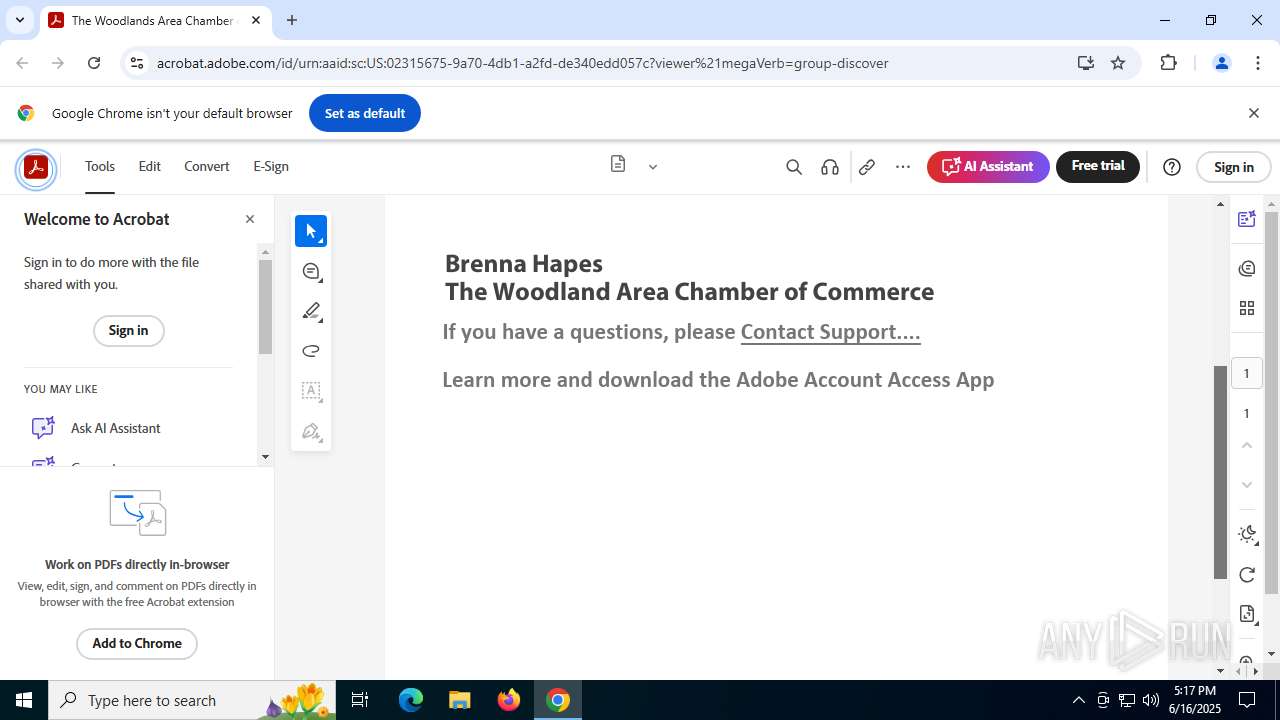Open Chrome profile avatar
The image size is (1280, 720).
pyautogui.click(x=1221, y=63)
